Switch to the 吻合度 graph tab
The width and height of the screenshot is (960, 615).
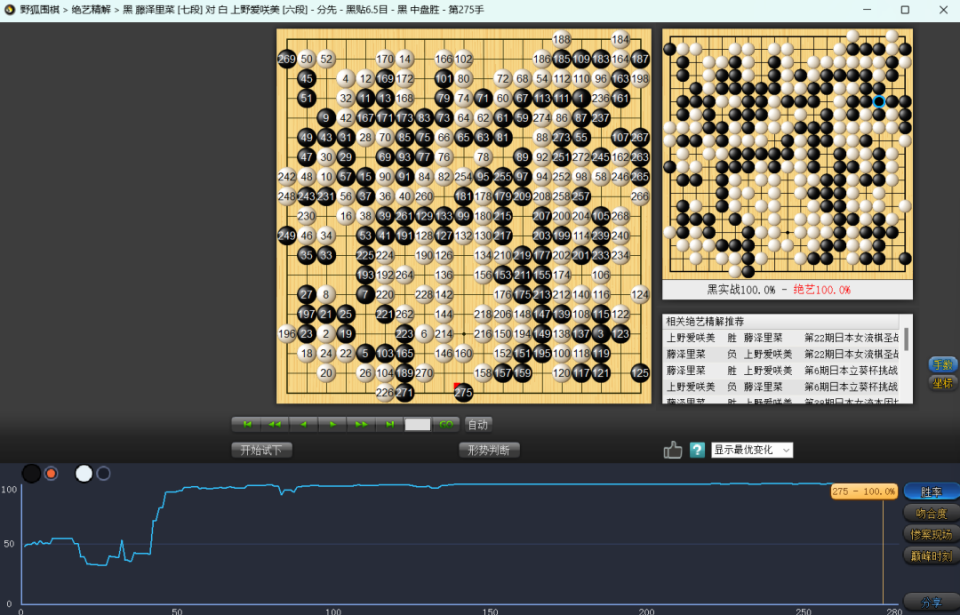point(931,513)
